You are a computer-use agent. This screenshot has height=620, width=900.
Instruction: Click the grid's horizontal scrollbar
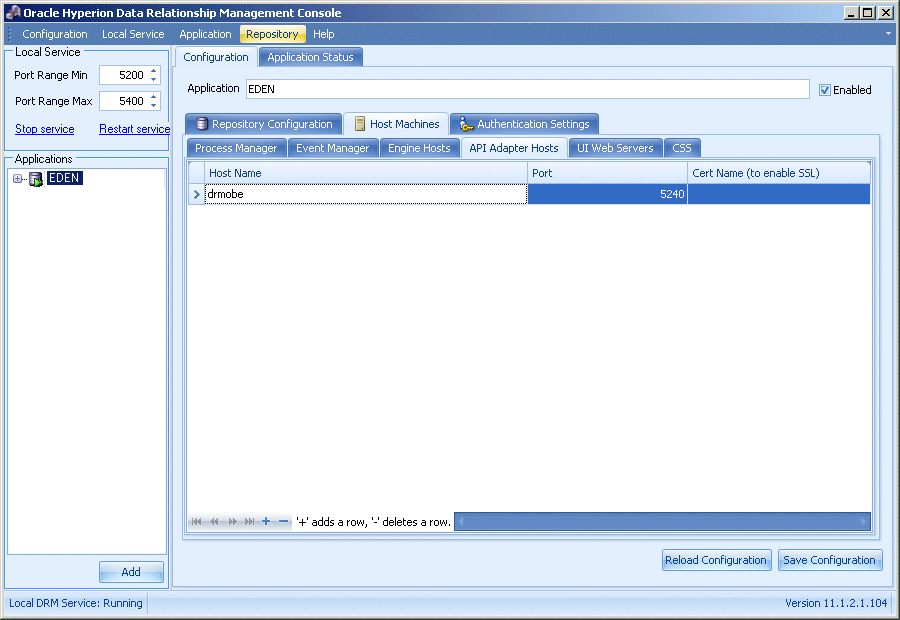click(x=662, y=521)
